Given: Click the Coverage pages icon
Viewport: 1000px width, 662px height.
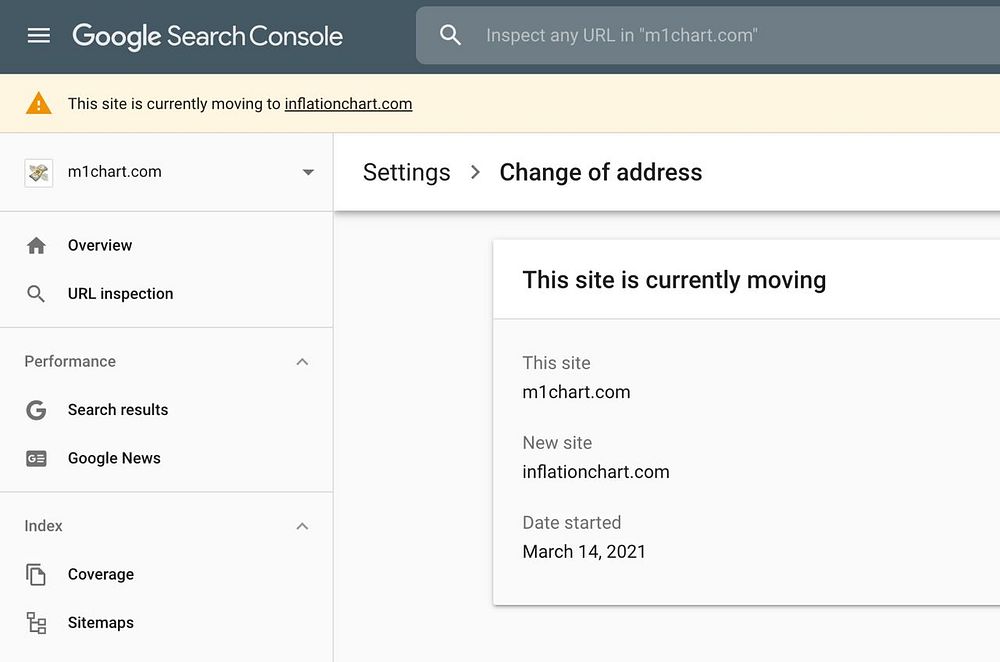Looking at the screenshot, I should point(37,575).
